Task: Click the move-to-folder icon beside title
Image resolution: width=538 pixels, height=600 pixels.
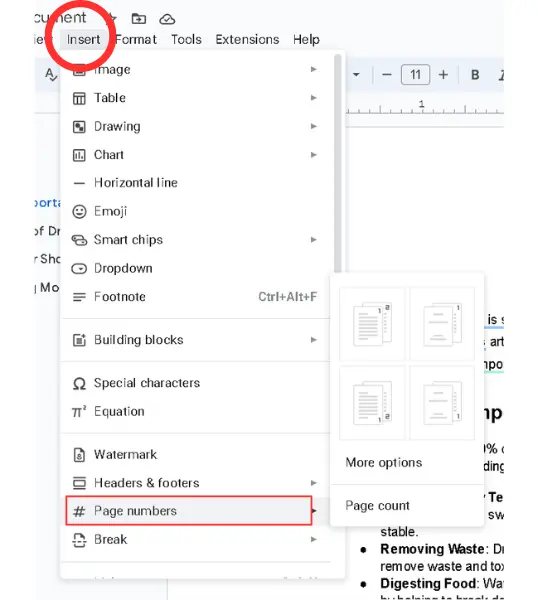Action: point(139,18)
